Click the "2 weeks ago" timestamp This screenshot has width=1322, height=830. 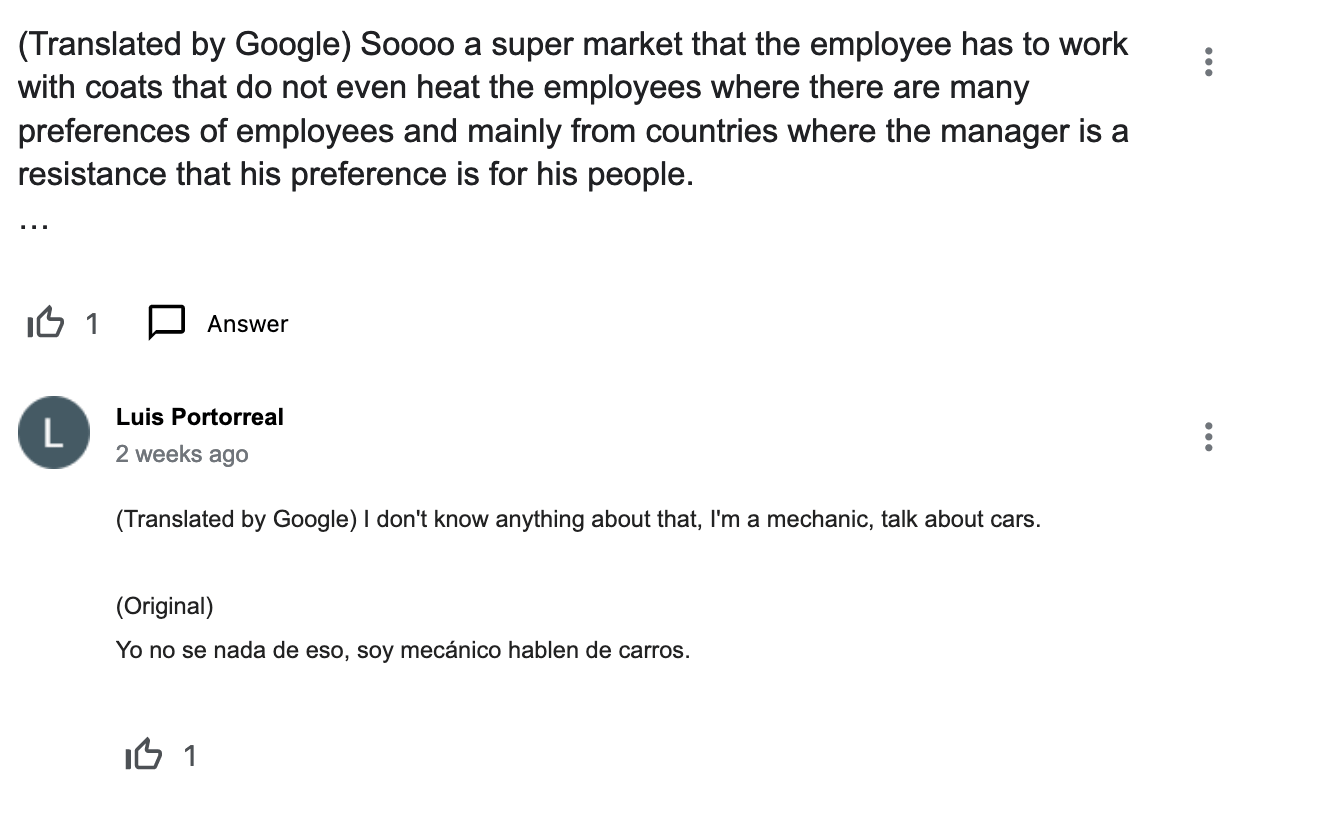pyautogui.click(x=181, y=454)
